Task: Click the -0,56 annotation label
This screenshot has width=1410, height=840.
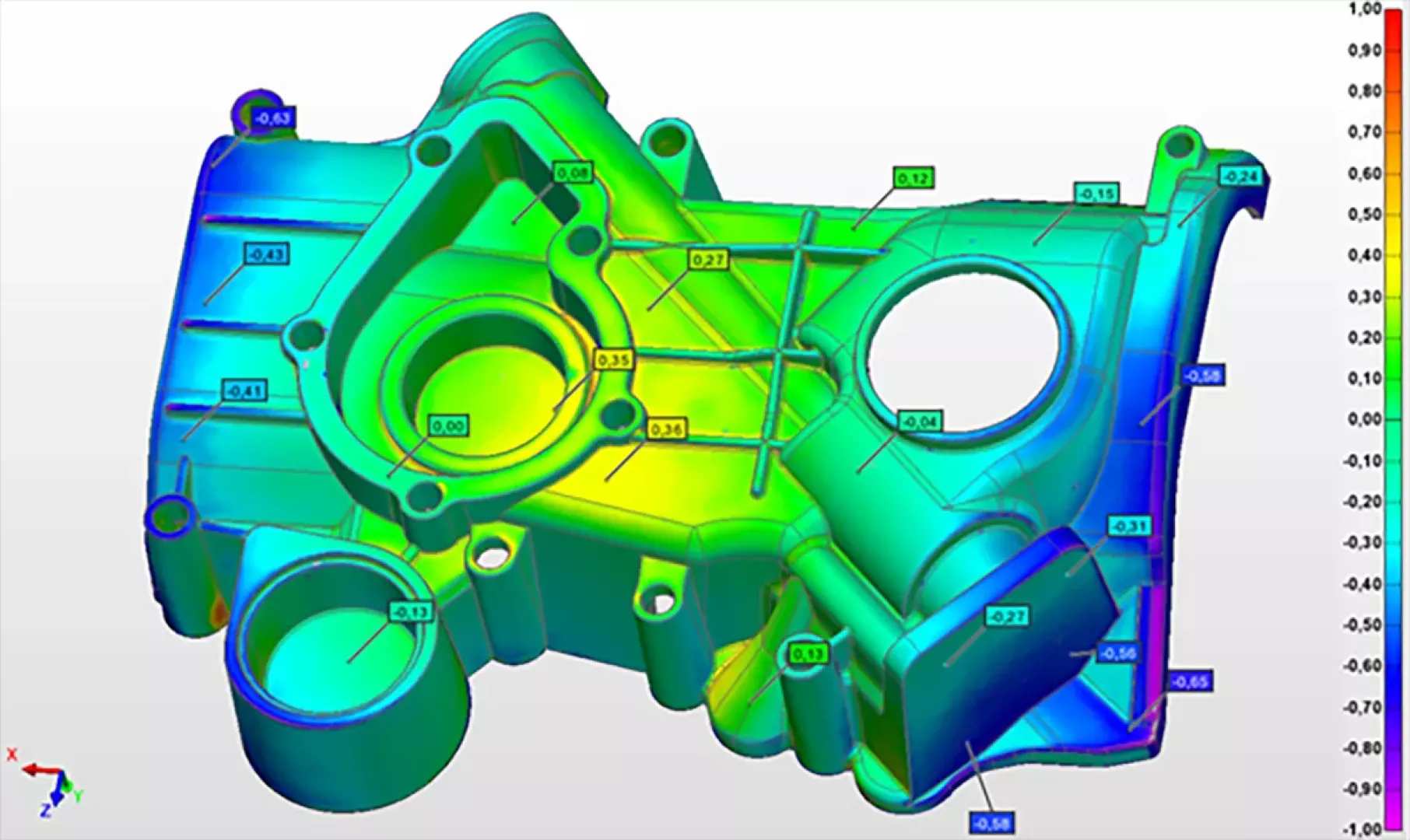Action: [x=1118, y=654]
